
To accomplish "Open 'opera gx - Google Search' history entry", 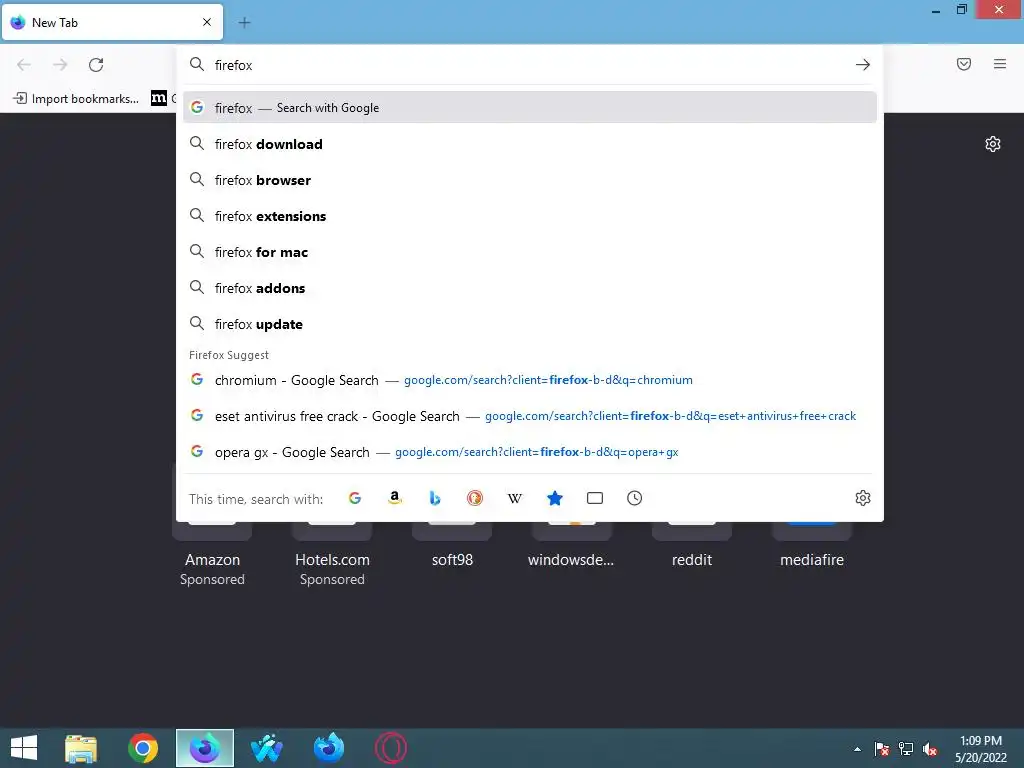I will 530,452.
